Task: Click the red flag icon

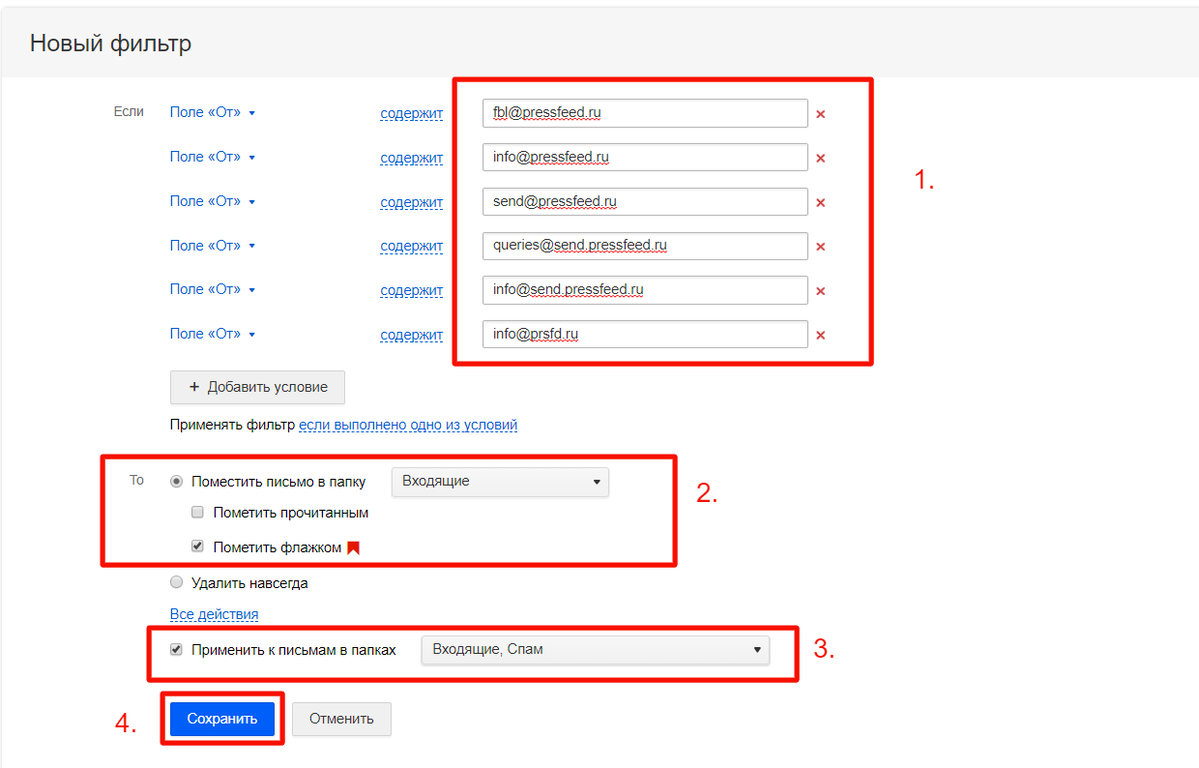Action: (353, 548)
